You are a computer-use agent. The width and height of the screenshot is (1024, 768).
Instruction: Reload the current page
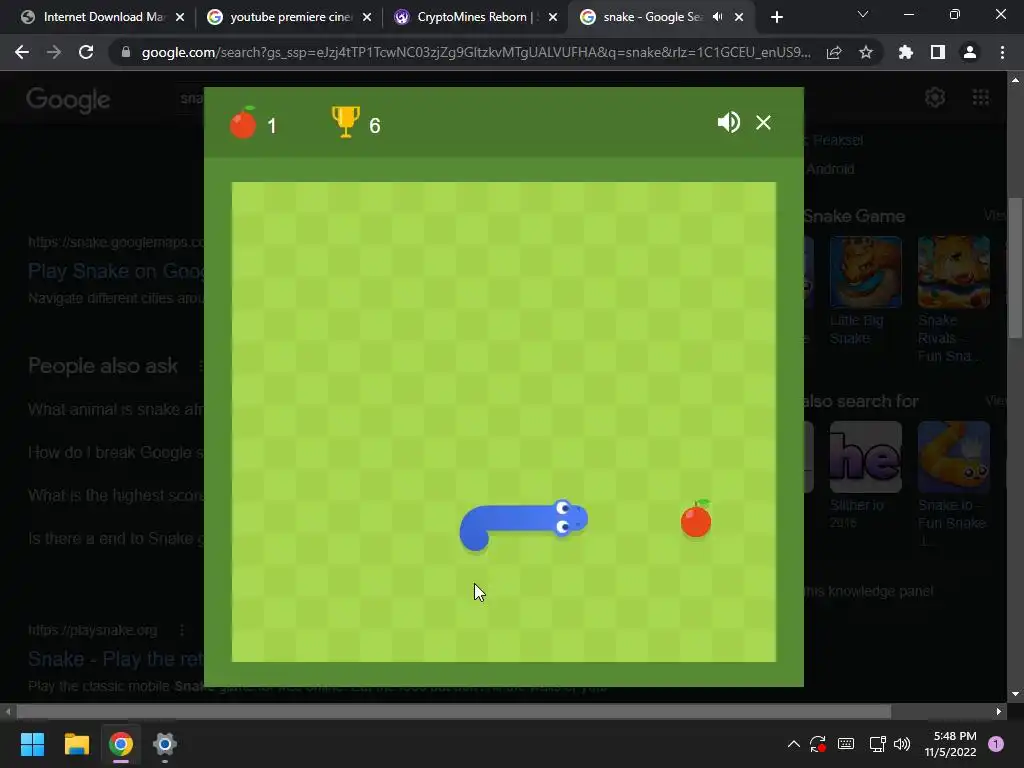pyautogui.click(x=86, y=52)
